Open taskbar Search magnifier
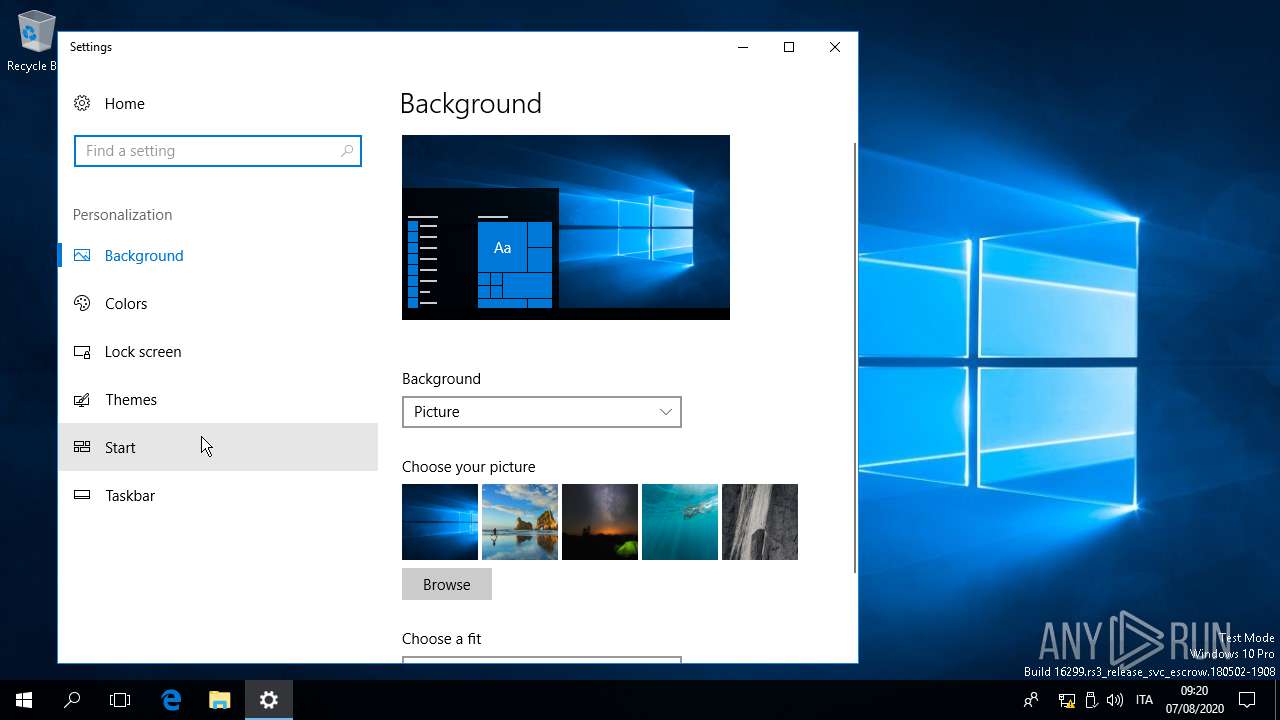Image resolution: width=1280 pixels, height=720 pixels. [72, 700]
